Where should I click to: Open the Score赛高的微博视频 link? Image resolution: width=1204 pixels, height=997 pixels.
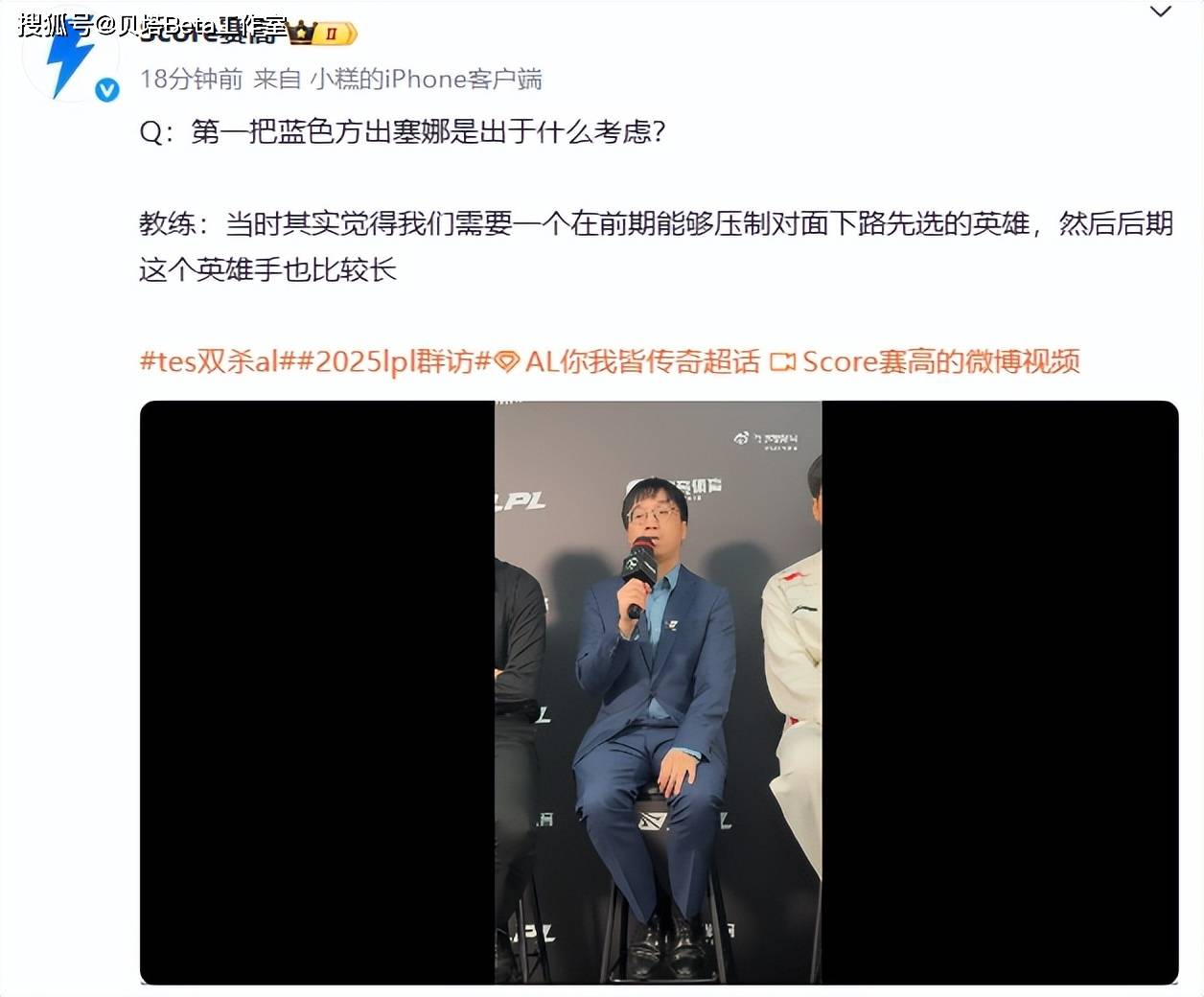(941, 361)
